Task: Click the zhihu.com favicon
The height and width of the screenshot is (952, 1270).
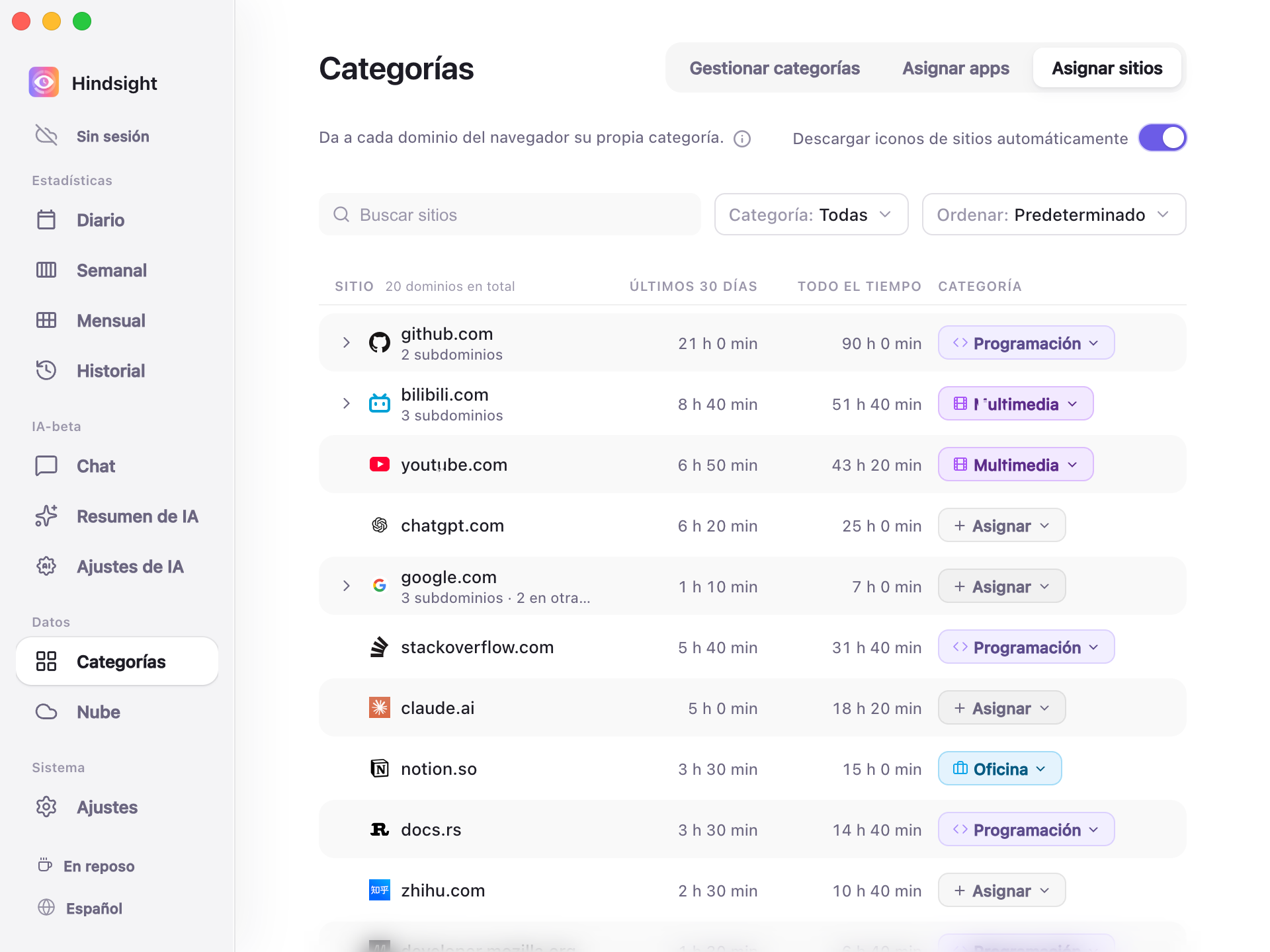Action: 380,890
